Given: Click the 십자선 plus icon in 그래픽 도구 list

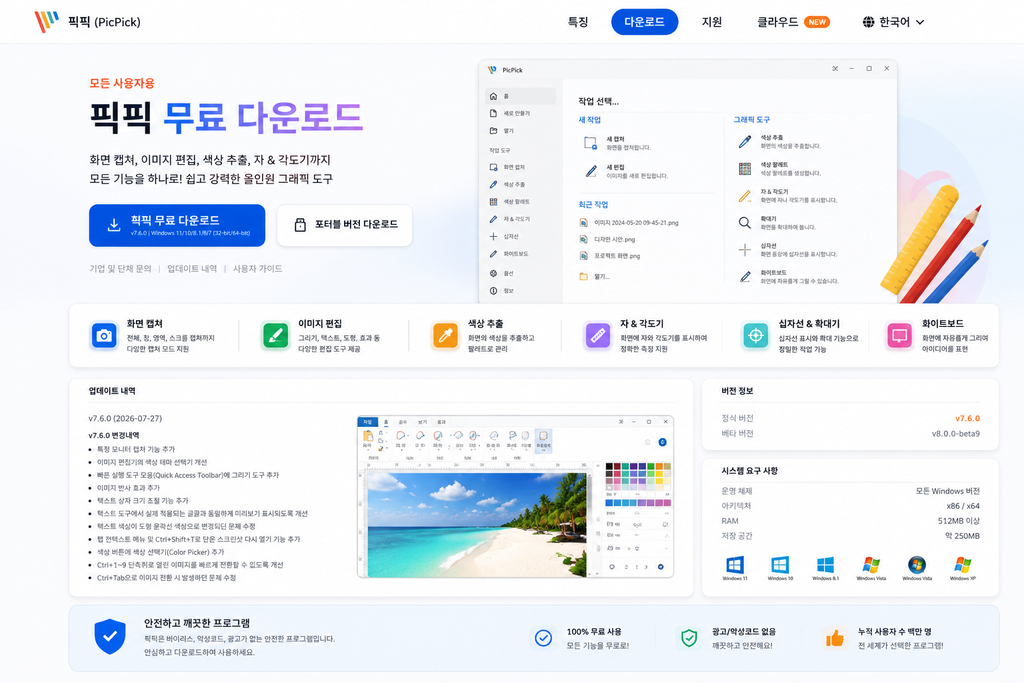Looking at the screenshot, I should point(744,249).
